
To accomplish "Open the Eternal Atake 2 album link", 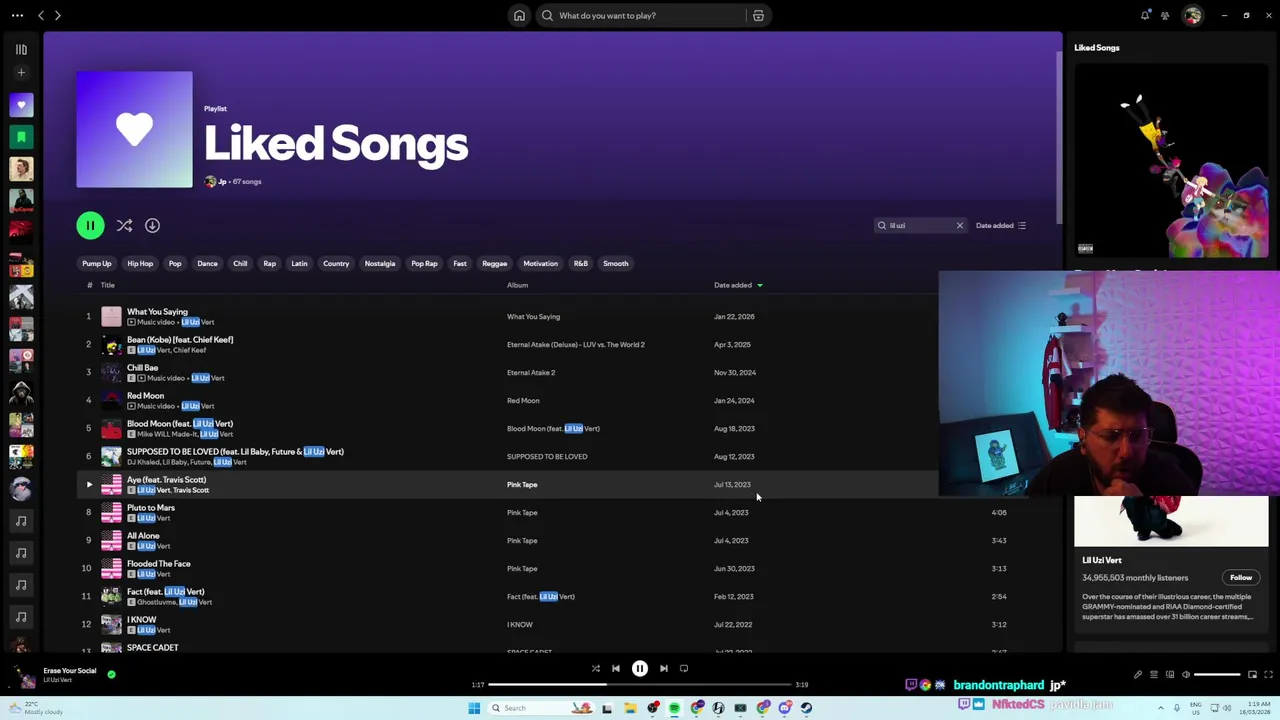I will pyautogui.click(x=531, y=372).
